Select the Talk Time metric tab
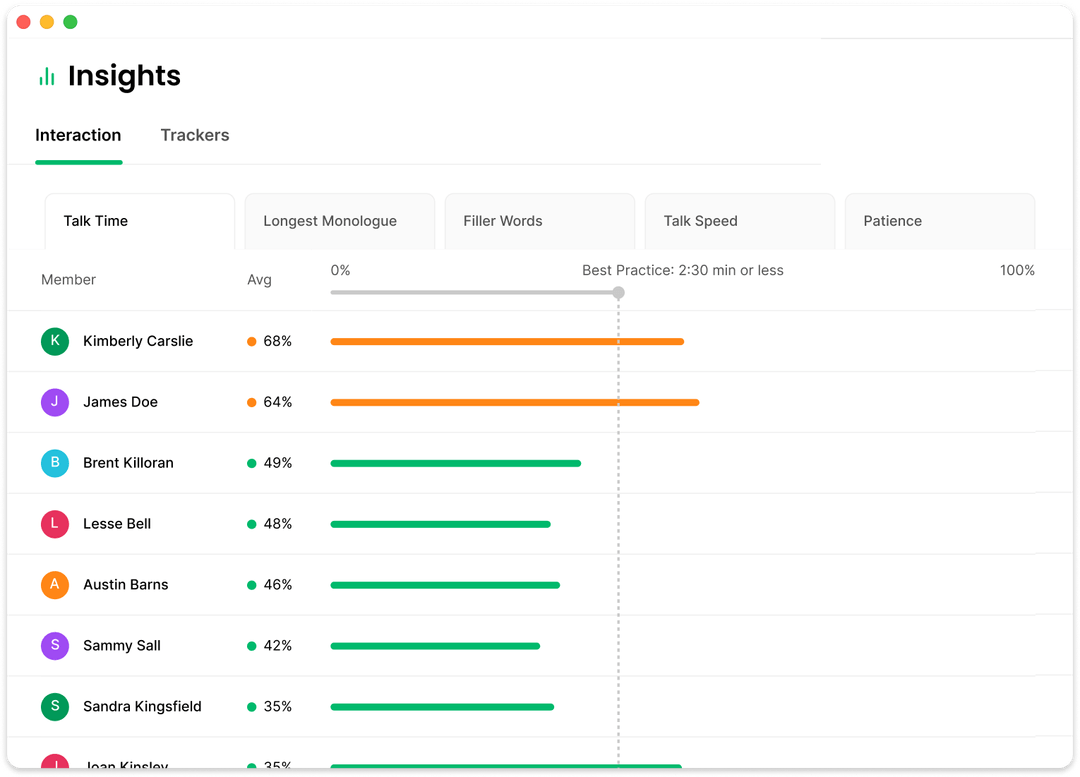This screenshot has width=1080, height=777. [x=140, y=221]
